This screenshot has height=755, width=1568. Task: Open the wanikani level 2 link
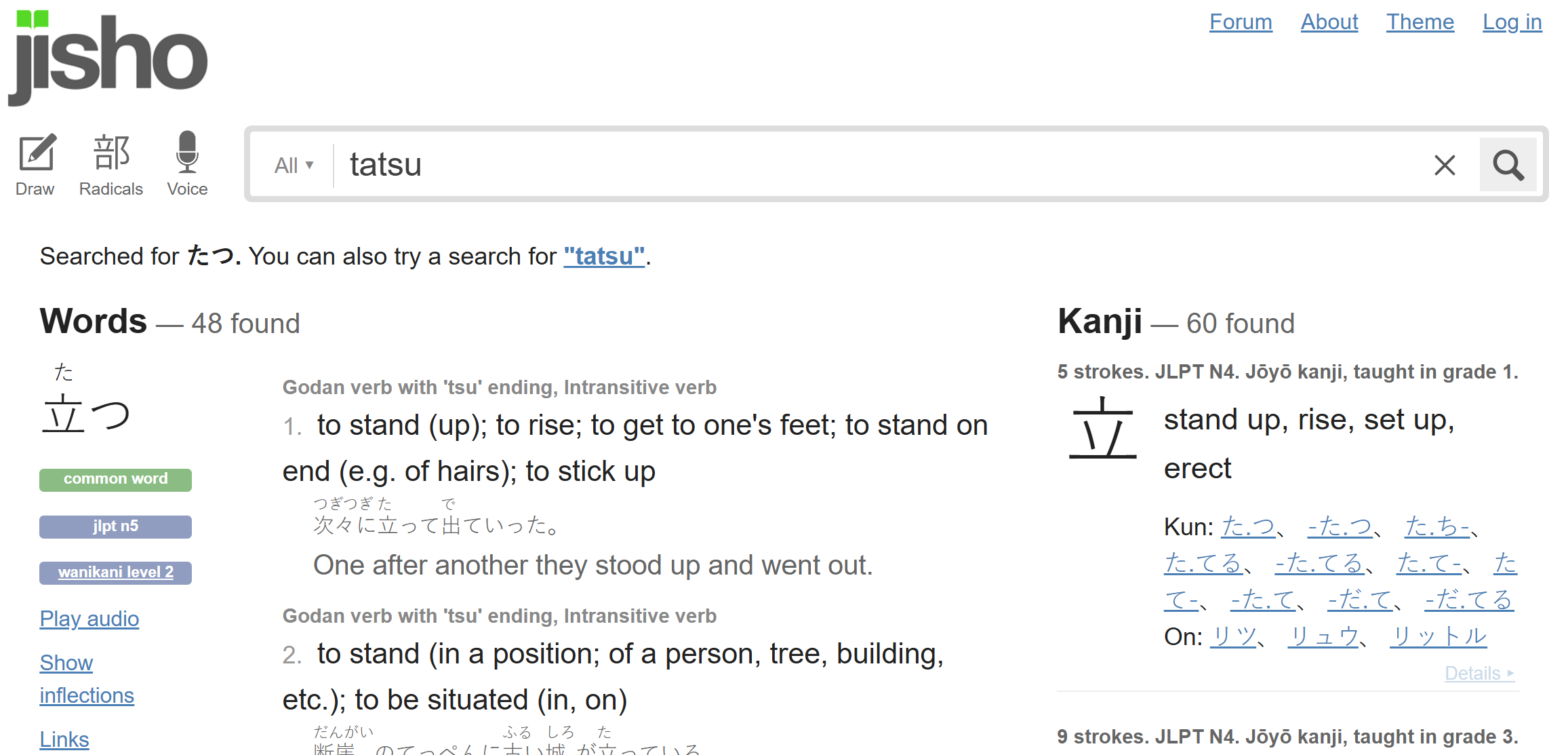pyautogui.click(x=115, y=573)
